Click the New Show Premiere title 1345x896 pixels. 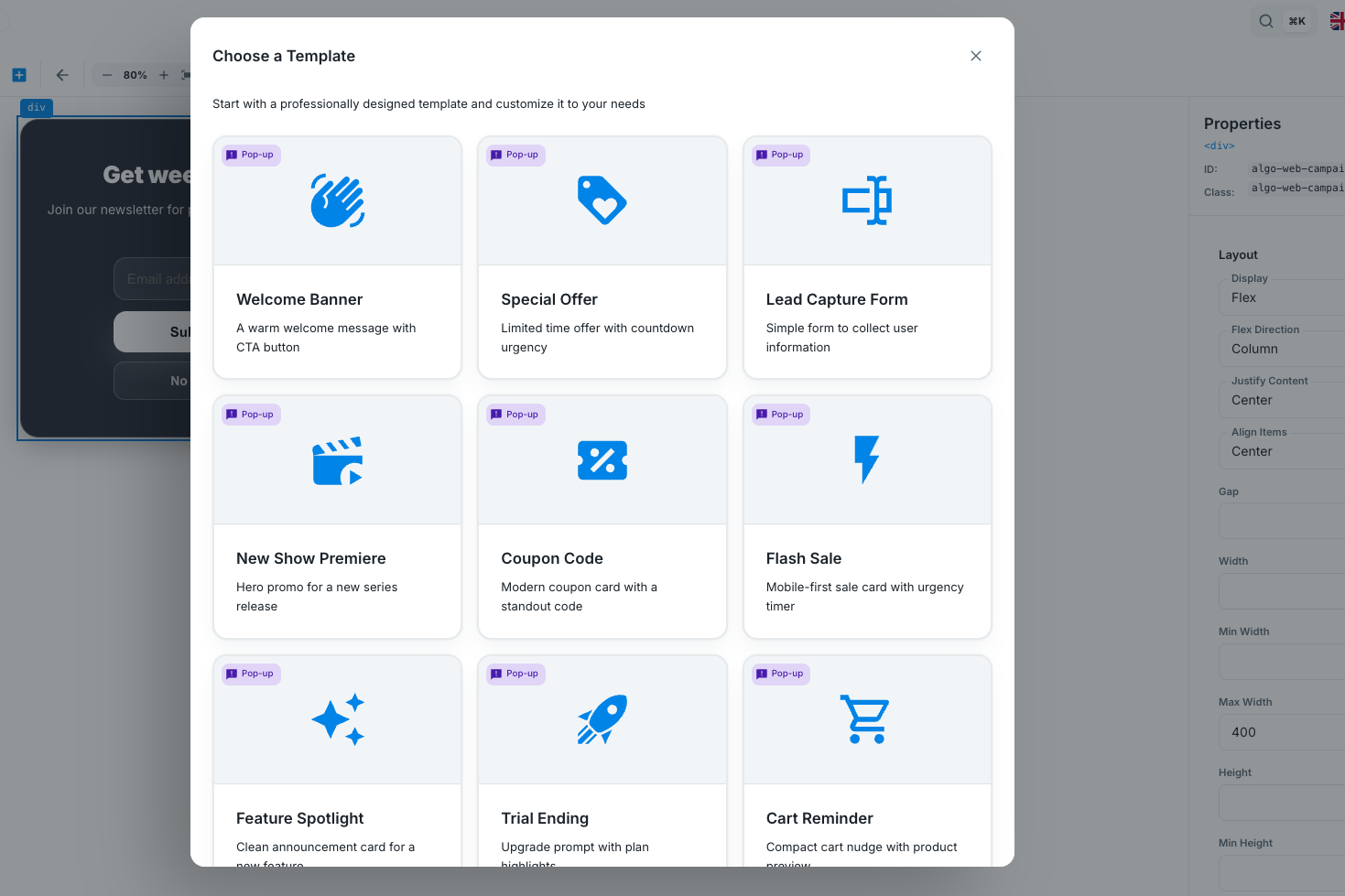311,558
